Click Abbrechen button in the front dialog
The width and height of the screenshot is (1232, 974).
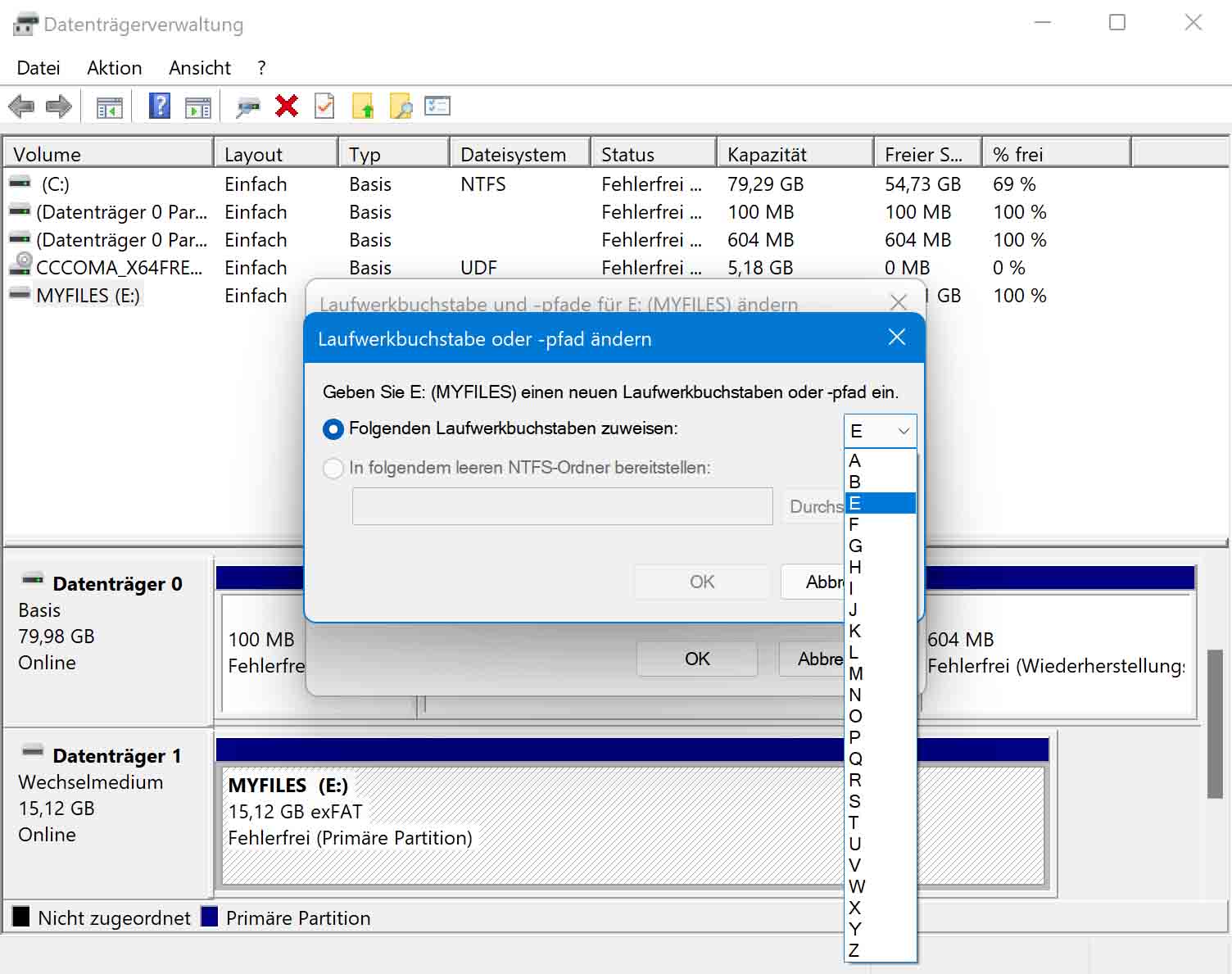click(813, 582)
